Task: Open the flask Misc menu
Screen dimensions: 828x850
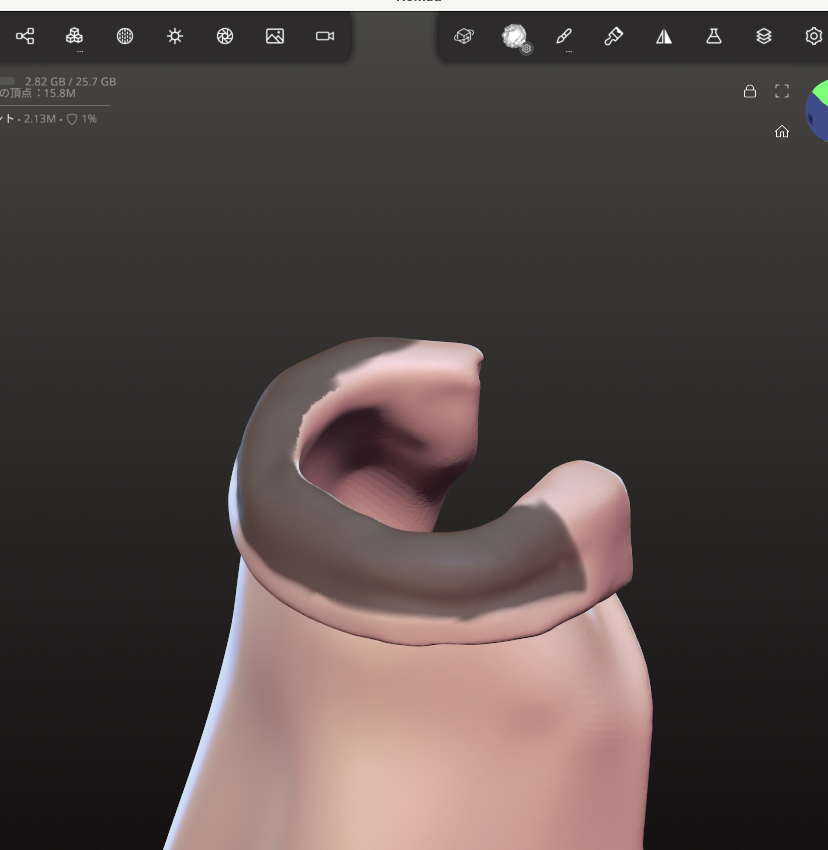Action: tap(714, 36)
